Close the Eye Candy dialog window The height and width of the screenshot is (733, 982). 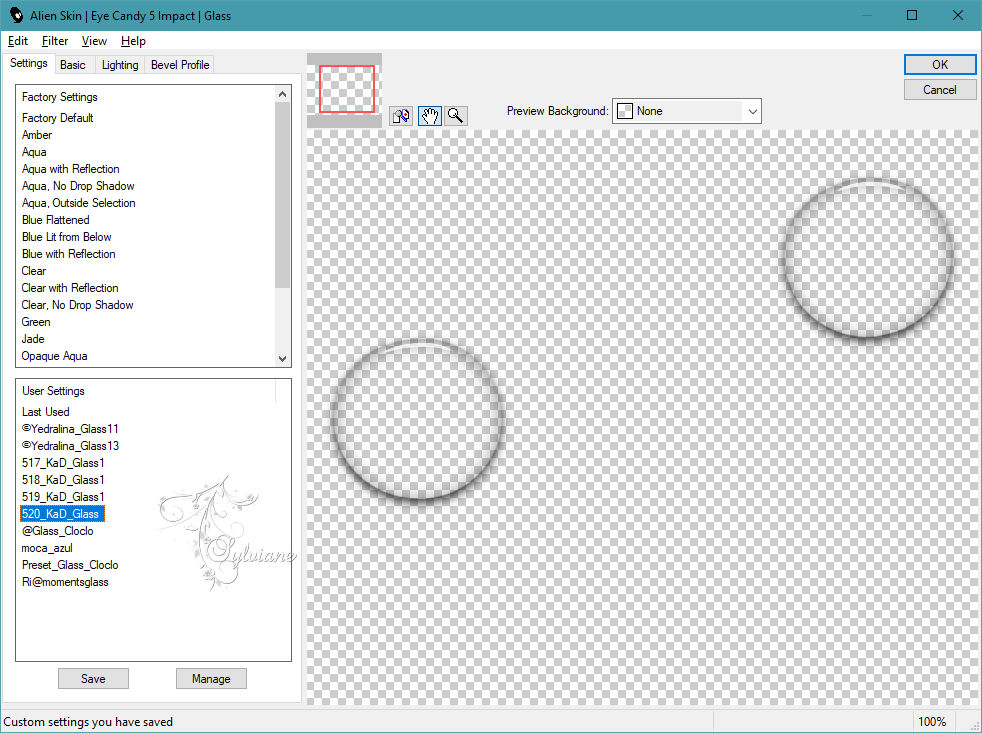click(958, 15)
